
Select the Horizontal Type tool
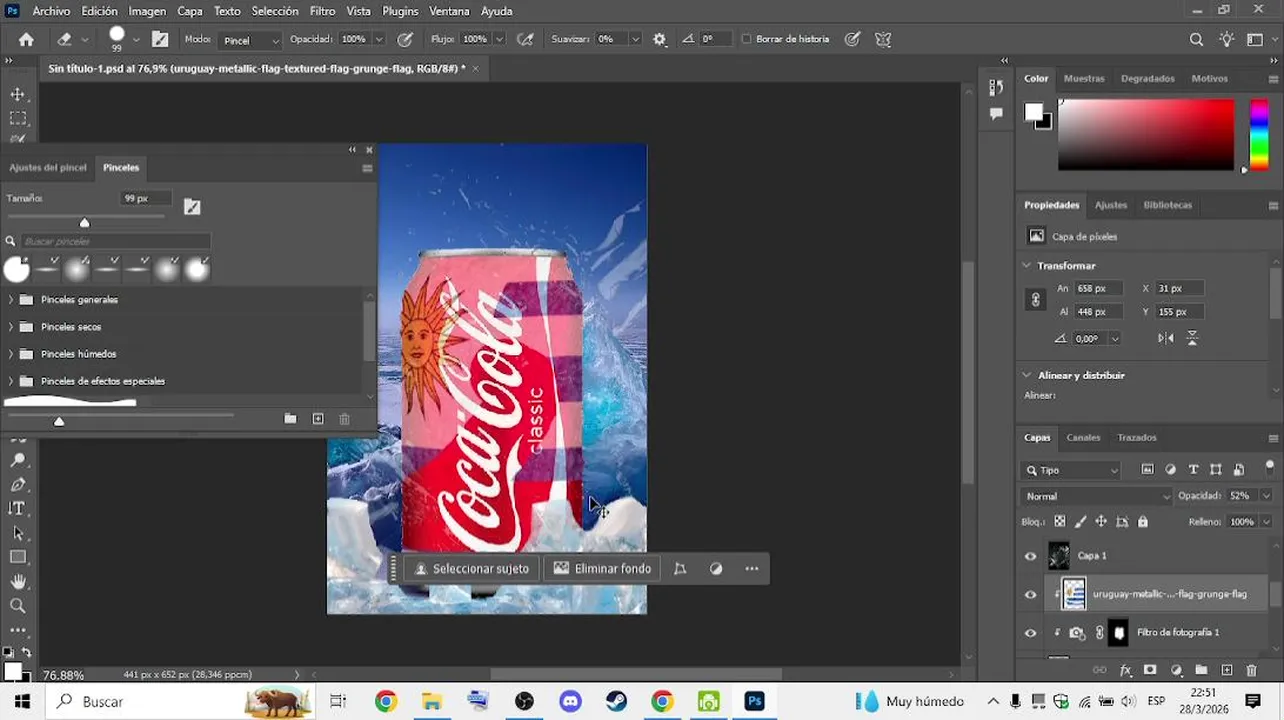18,508
